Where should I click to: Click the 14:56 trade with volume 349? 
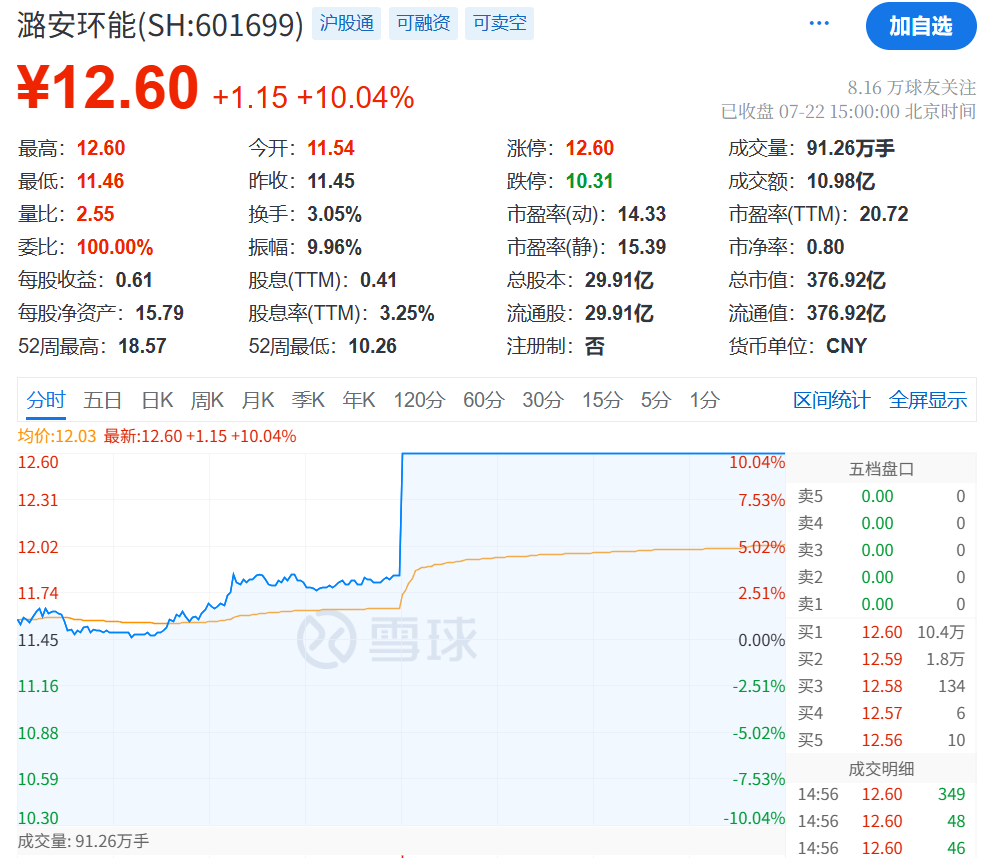pos(881,795)
